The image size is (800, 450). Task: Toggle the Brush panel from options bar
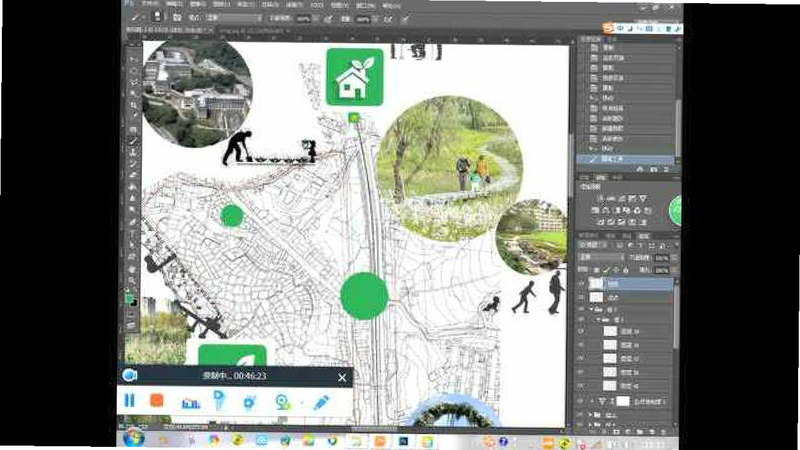pyautogui.click(x=177, y=18)
